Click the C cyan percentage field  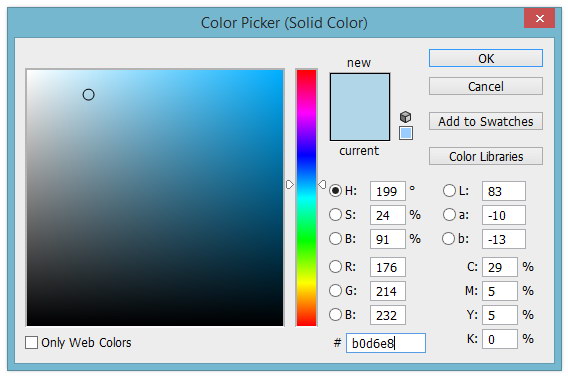point(500,267)
